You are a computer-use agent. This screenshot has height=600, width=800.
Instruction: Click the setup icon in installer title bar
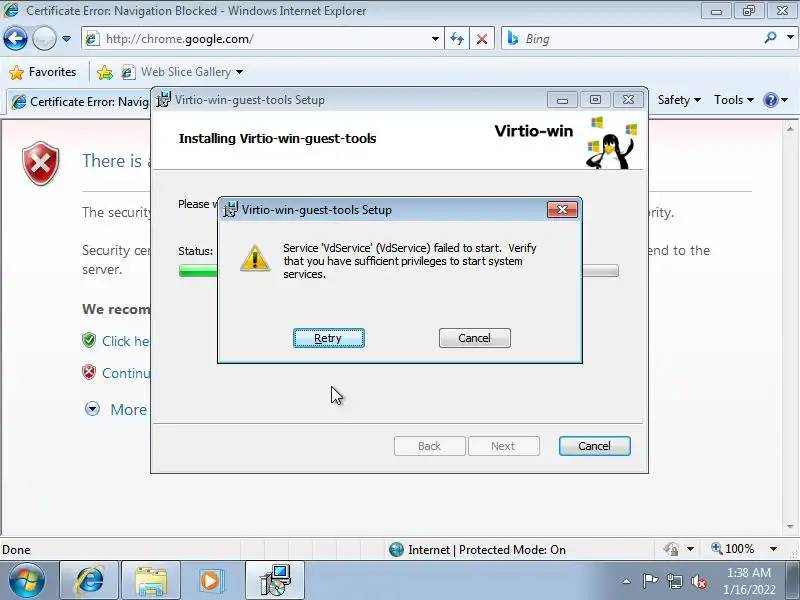tap(163, 99)
